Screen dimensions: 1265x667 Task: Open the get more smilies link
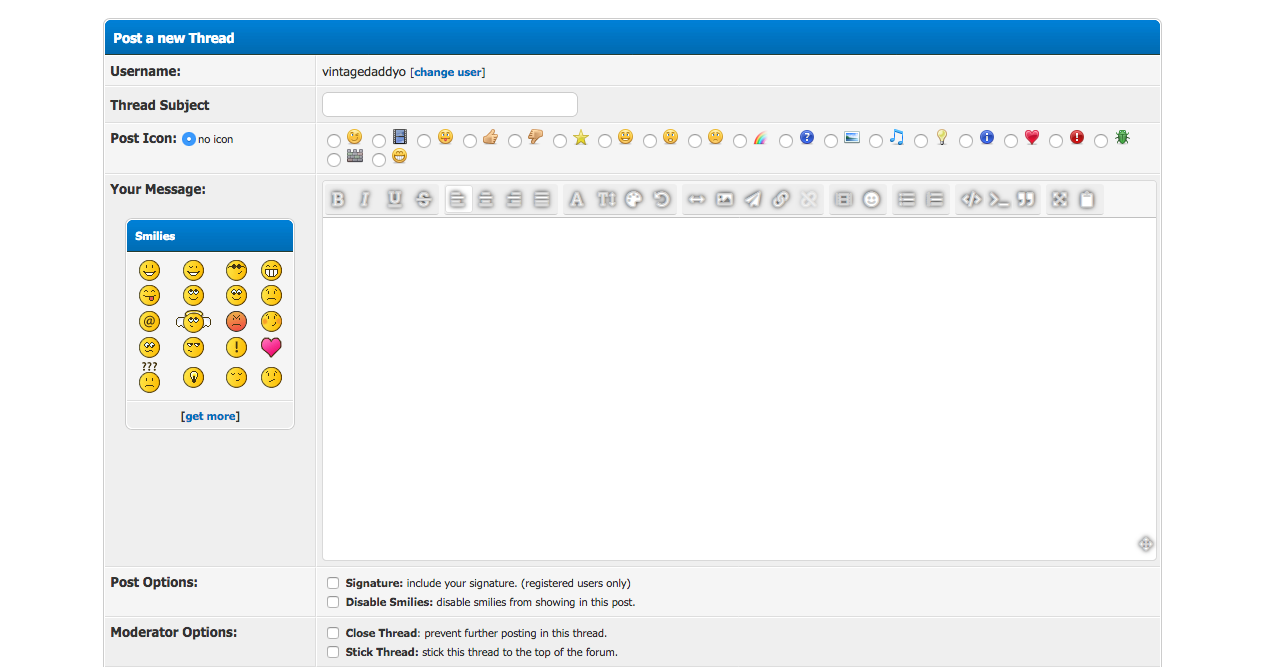point(209,416)
